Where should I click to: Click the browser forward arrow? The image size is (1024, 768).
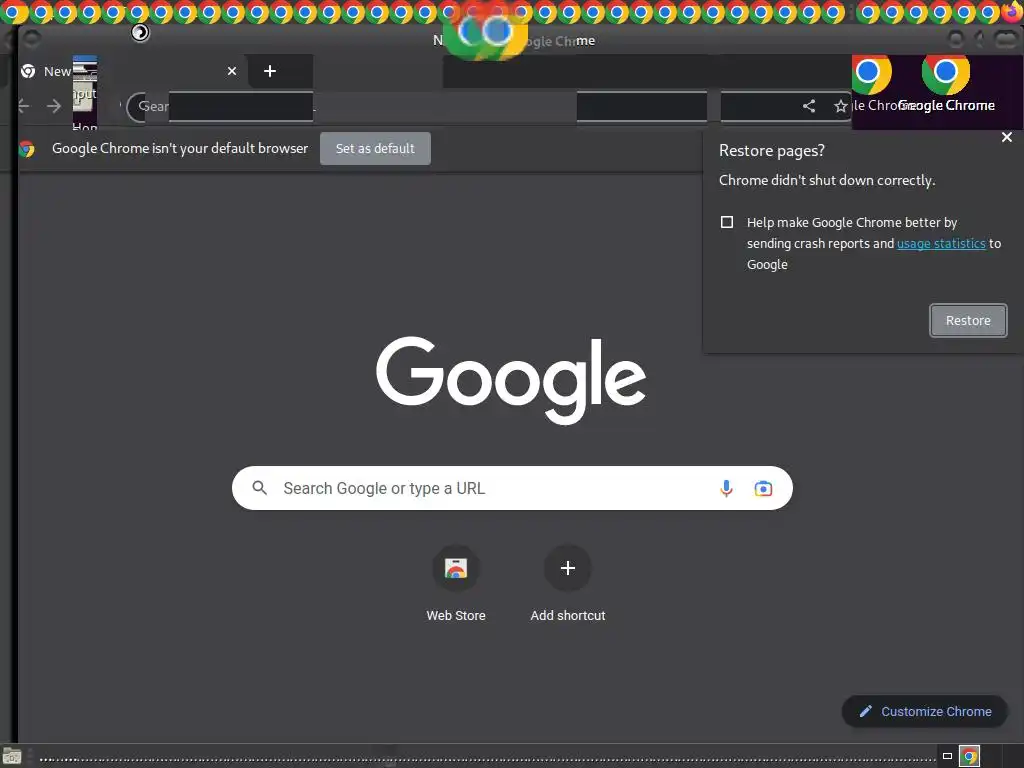tap(54, 106)
